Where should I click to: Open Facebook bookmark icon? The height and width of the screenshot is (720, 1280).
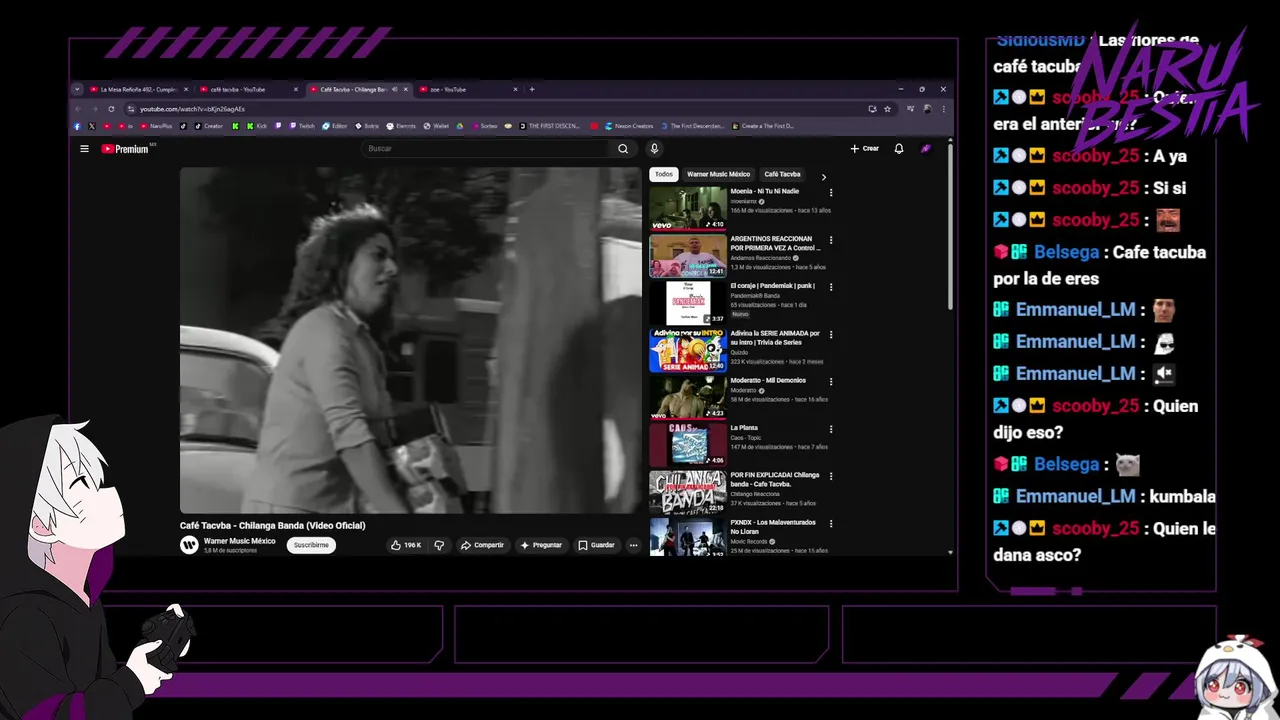point(77,126)
